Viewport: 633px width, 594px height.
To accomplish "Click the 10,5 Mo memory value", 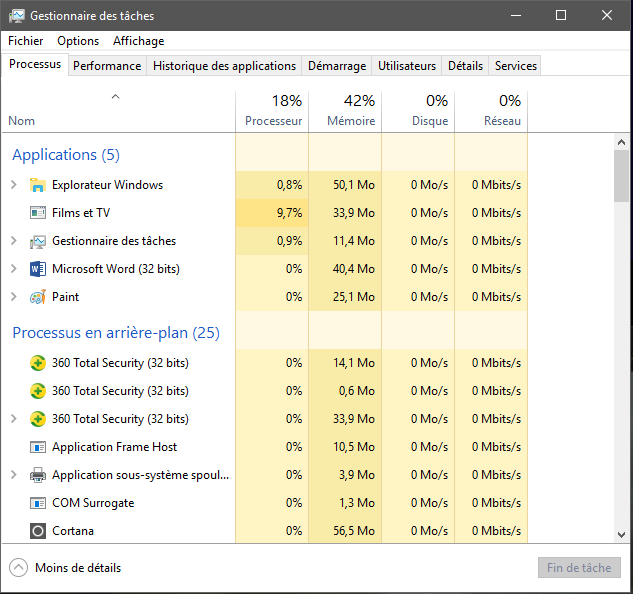I will click(354, 447).
